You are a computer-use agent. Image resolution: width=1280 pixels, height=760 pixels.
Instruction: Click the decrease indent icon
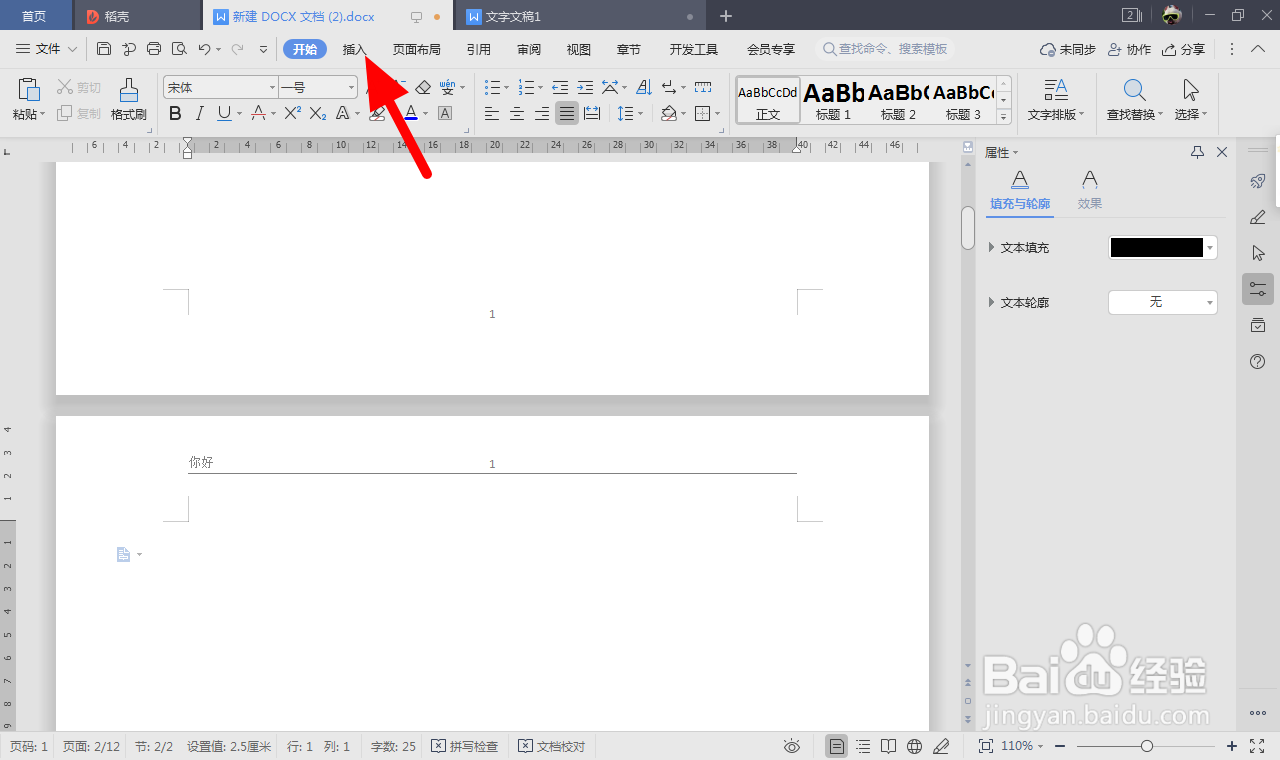click(x=560, y=88)
